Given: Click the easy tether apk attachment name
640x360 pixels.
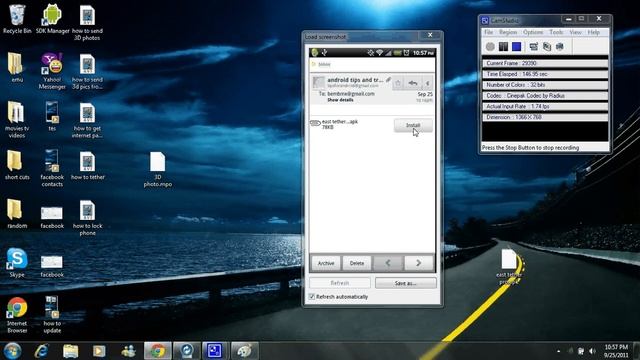Looking at the screenshot, I should pos(340,122).
